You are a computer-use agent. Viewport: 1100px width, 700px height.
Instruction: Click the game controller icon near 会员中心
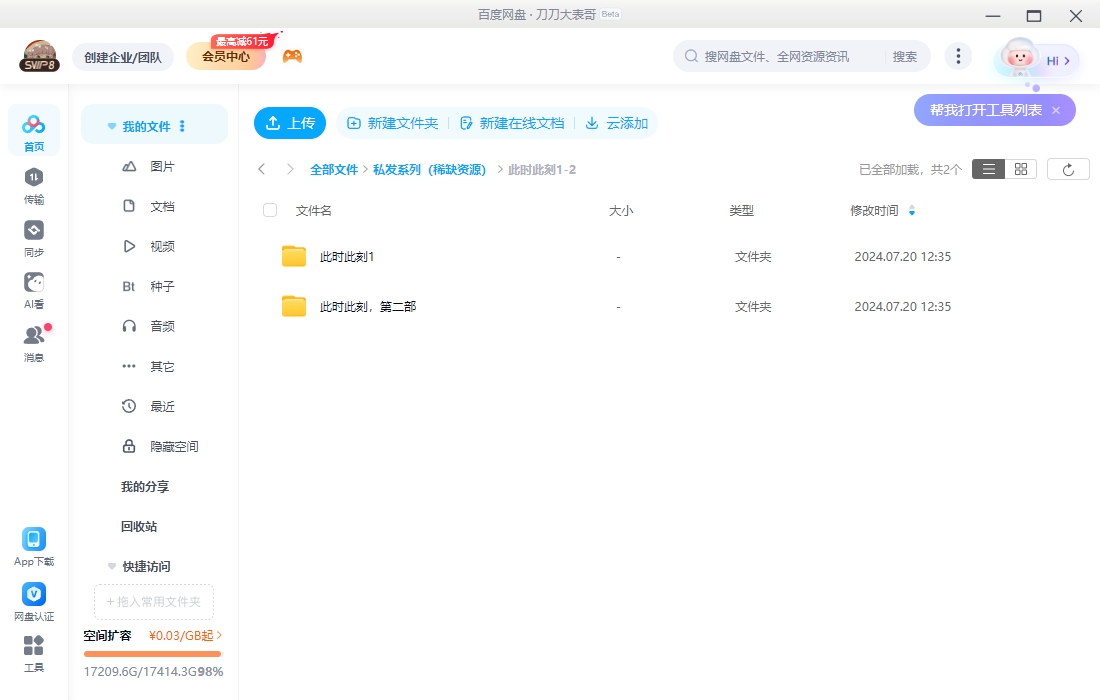(x=293, y=57)
